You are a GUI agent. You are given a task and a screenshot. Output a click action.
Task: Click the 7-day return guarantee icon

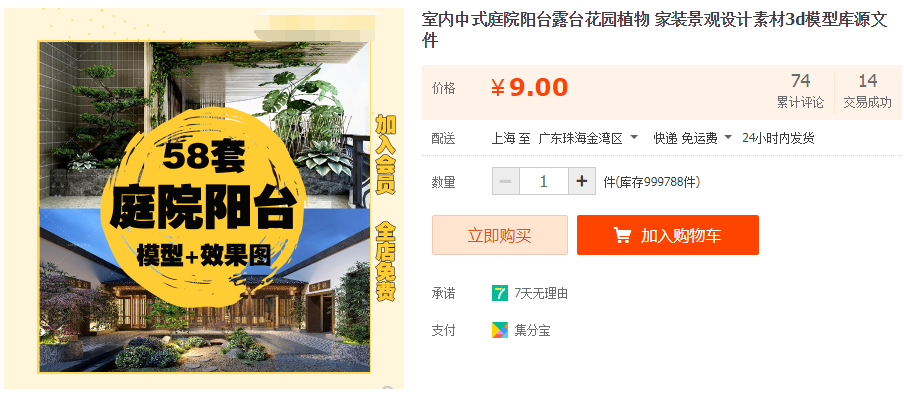[499, 293]
